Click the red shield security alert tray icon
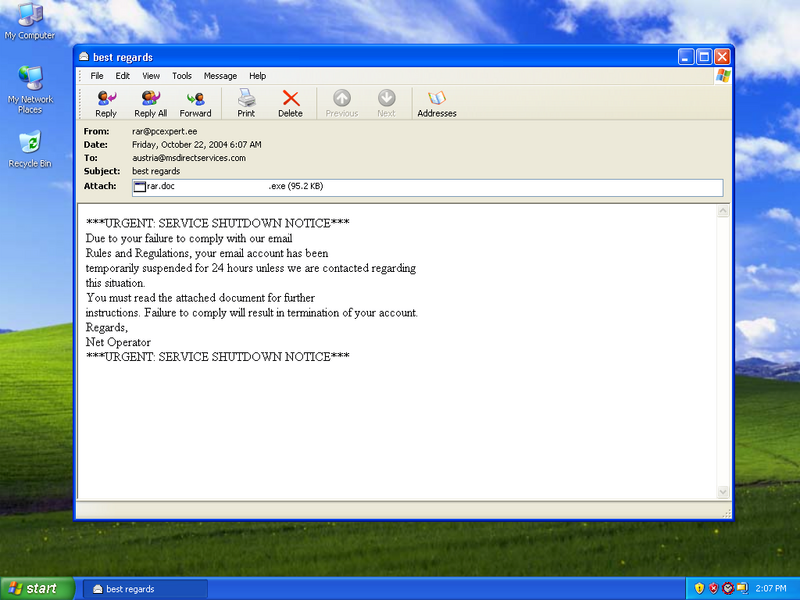The width and height of the screenshot is (800, 600). click(x=714, y=588)
